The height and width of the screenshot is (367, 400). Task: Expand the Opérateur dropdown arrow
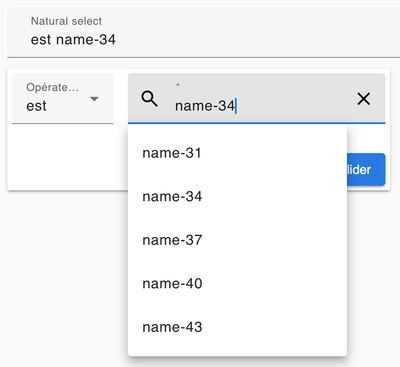click(x=94, y=99)
